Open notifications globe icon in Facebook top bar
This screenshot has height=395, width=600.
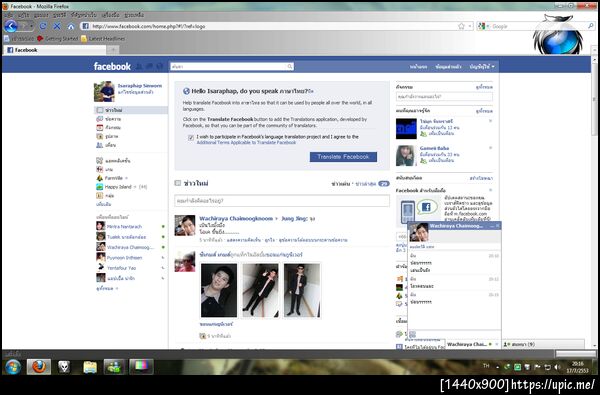coord(160,67)
